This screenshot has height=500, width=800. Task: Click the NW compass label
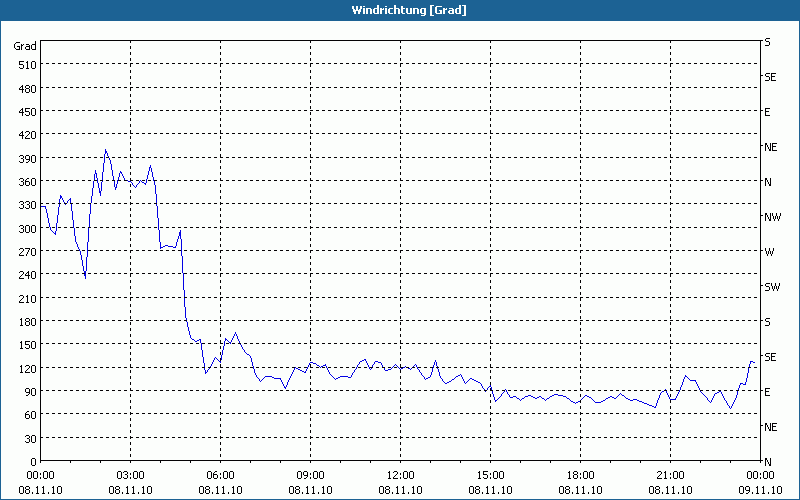tap(772, 217)
